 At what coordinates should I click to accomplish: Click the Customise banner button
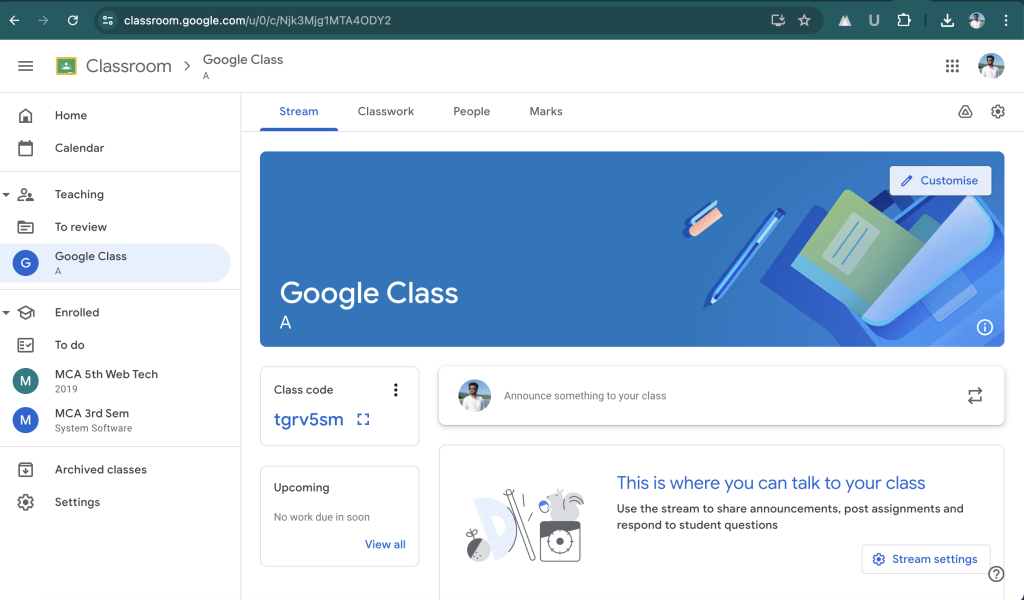pos(939,180)
